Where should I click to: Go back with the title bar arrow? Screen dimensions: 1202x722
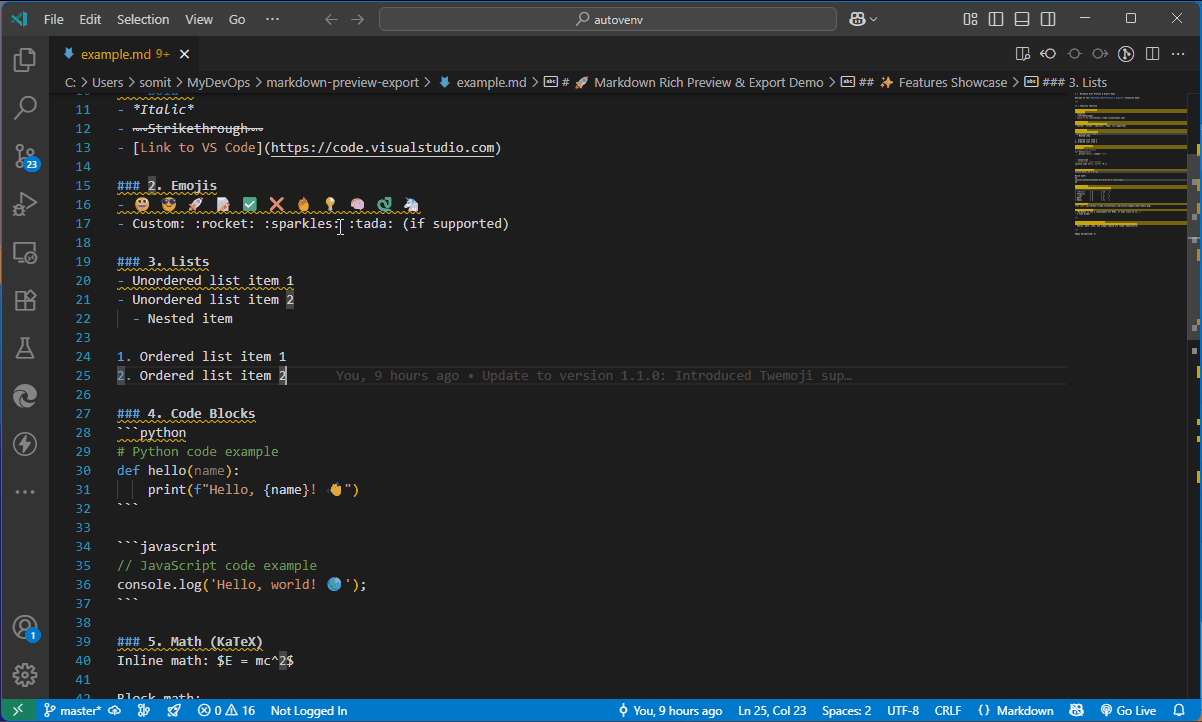(332, 19)
